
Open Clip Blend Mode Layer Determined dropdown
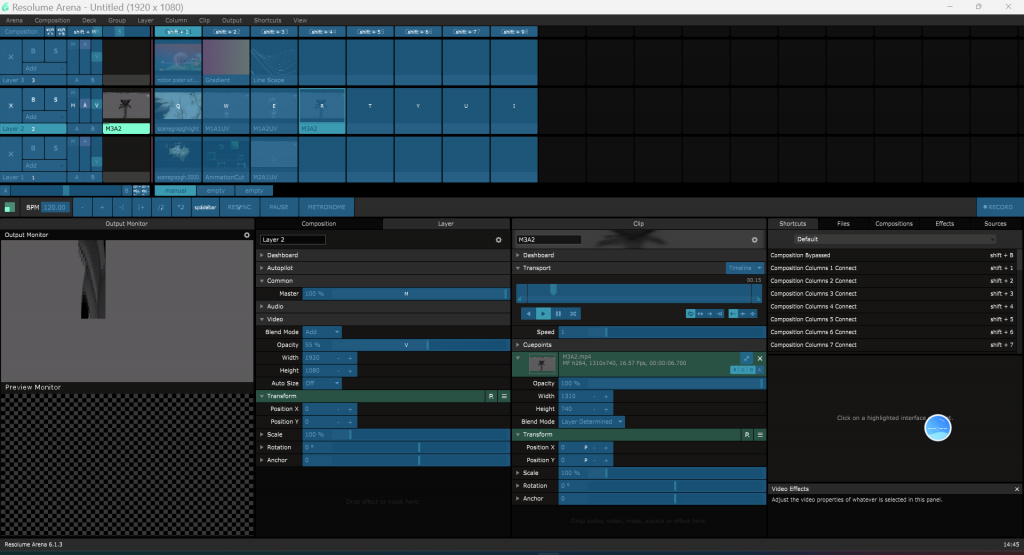pyautogui.click(x=591, y=422)
